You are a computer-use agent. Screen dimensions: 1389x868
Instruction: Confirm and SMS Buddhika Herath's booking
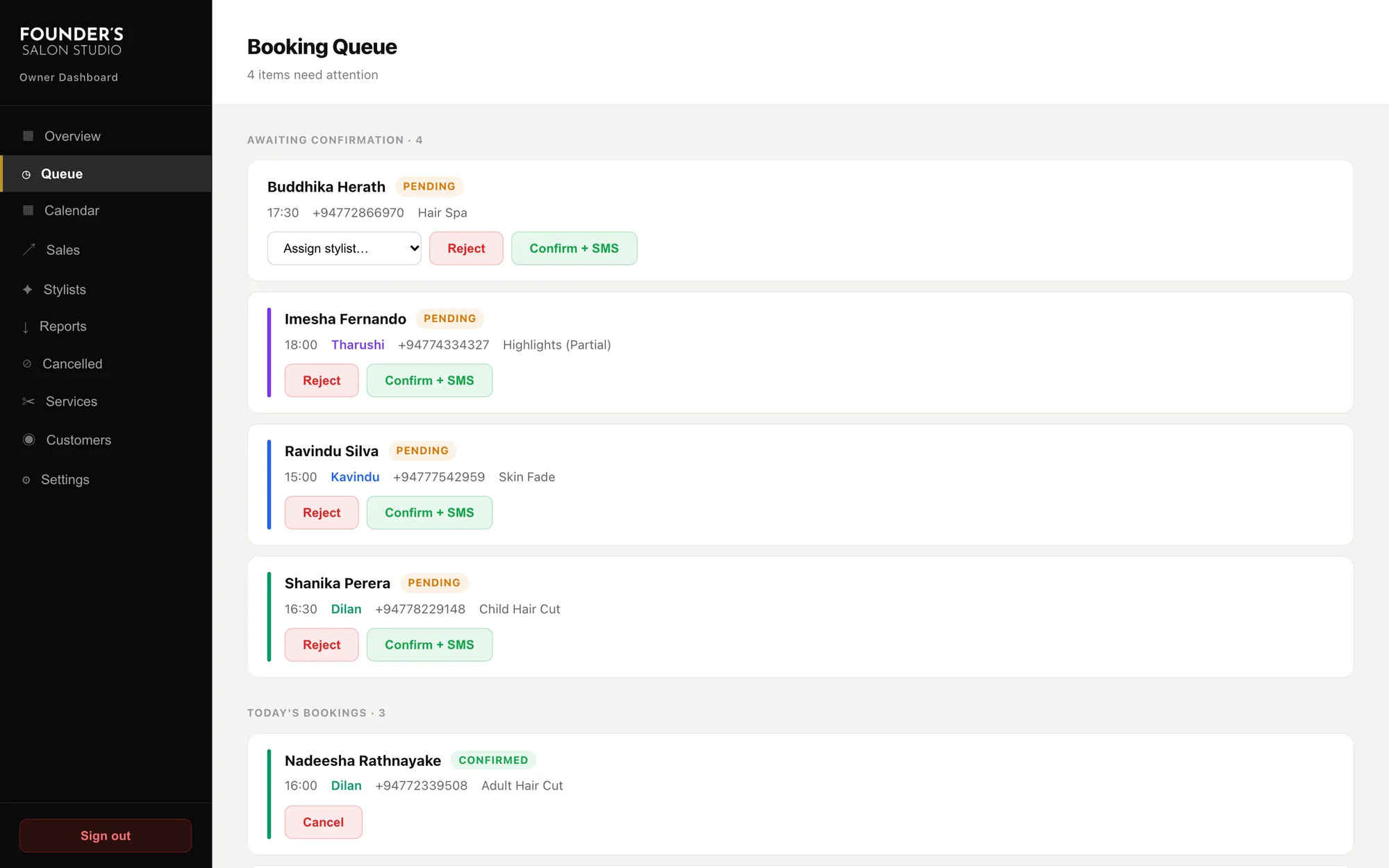(x=574, y=248)
